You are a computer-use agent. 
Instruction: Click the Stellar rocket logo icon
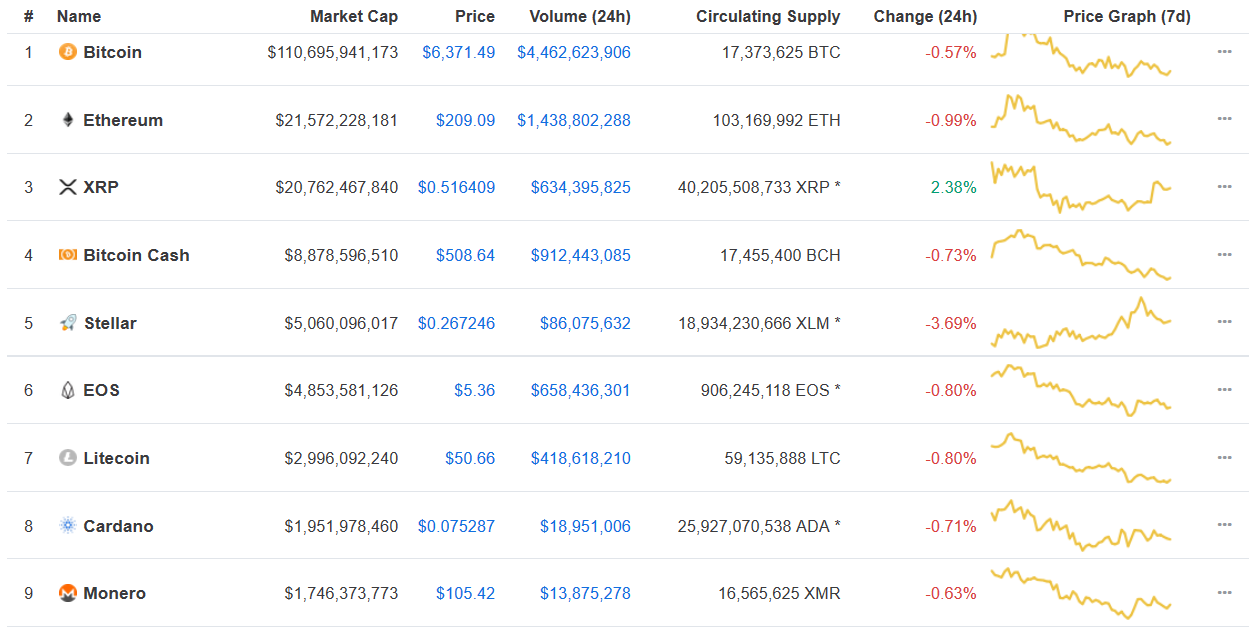pyautogui.click(x=66, y=322)
